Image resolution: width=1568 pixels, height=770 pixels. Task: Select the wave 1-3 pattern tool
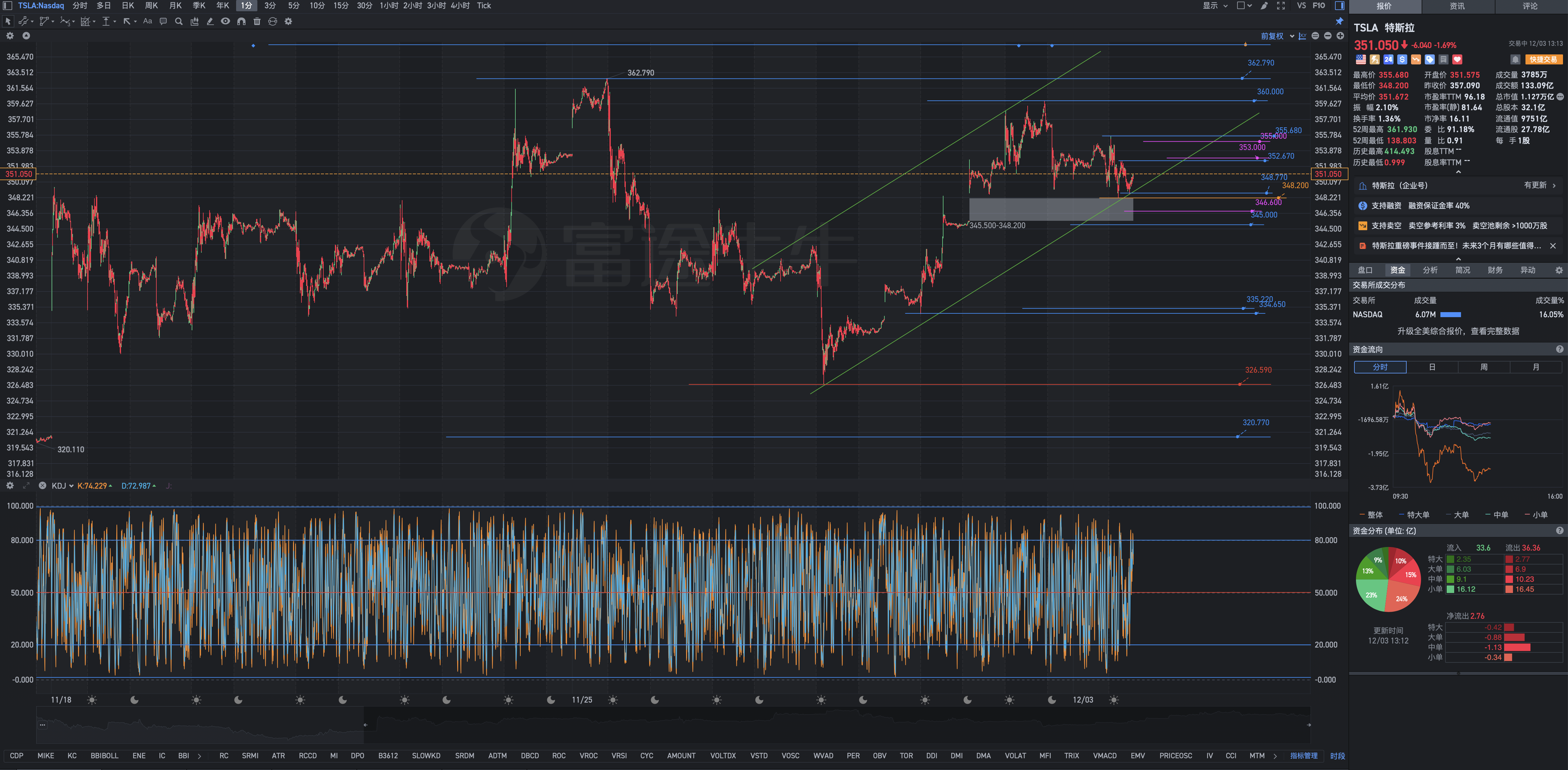tap(65, 21)
